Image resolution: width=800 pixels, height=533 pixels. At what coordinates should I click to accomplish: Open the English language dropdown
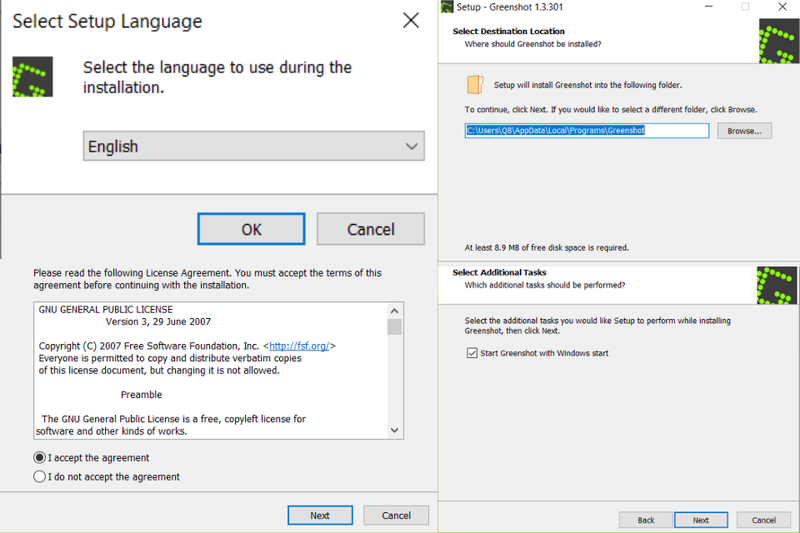254,146
